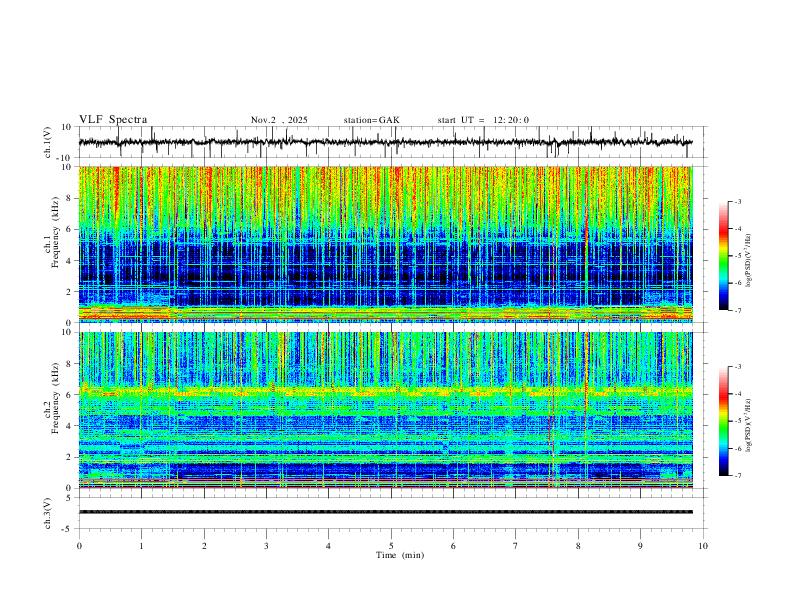
Task: Click the '-10' tick of ch.1(V) axis
Action: [x=65, y=158]
